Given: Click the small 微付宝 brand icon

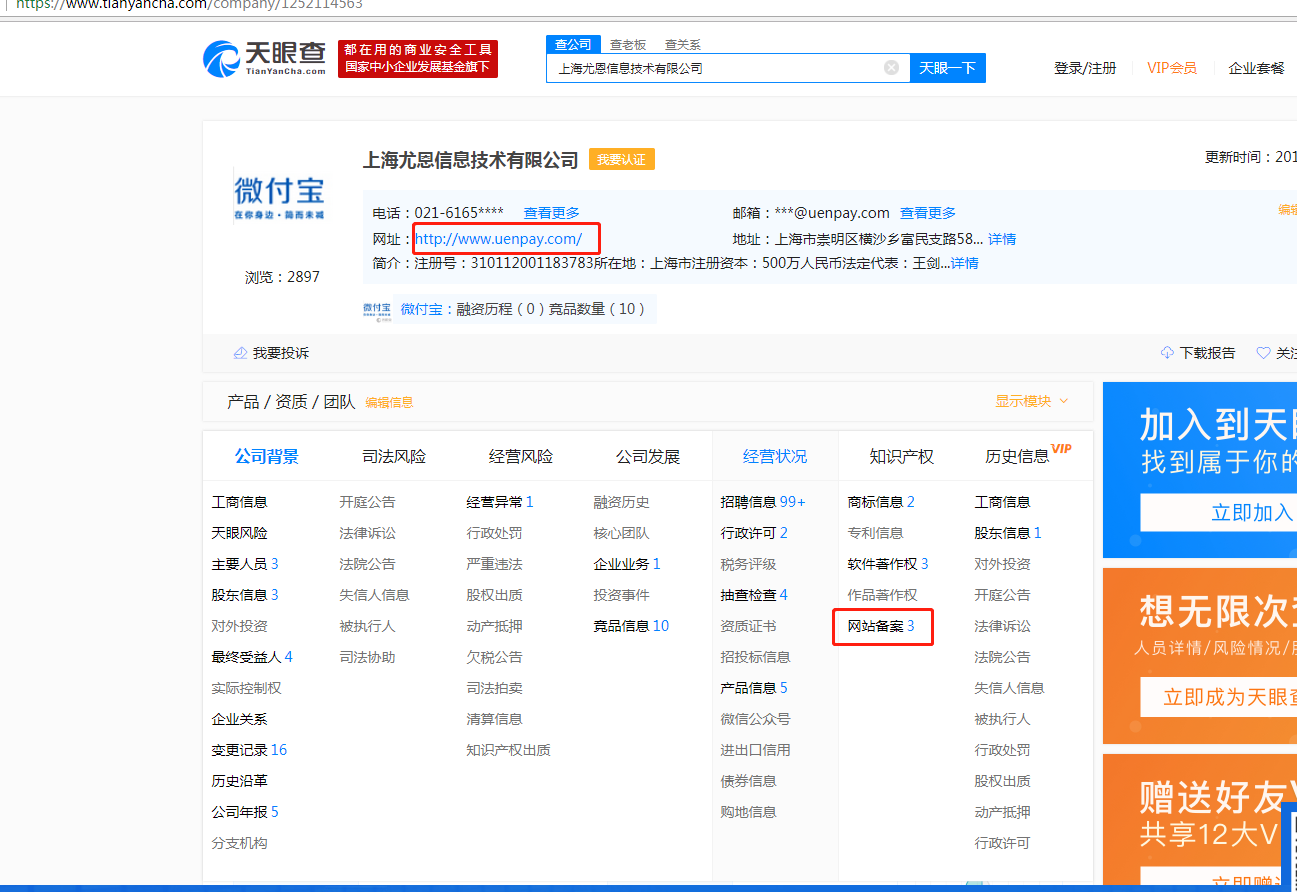Looking at the screenshot, I should click(x=377, y=310).
